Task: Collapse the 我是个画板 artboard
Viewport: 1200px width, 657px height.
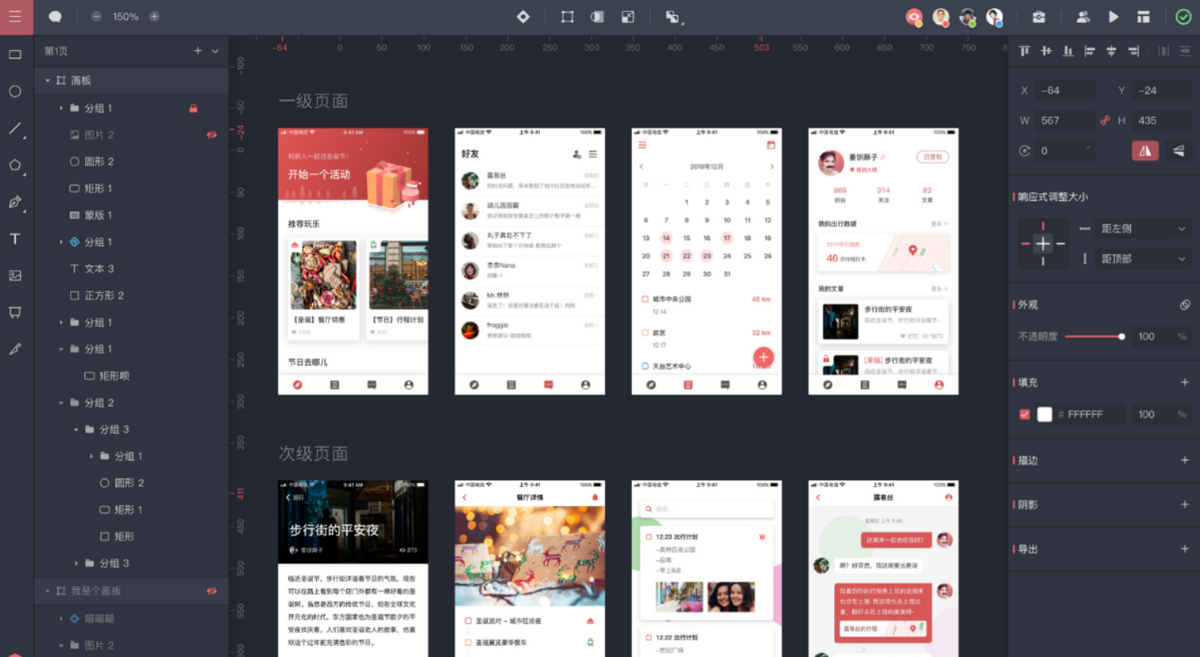Action: pyautogui.click(x=46, y=591)
